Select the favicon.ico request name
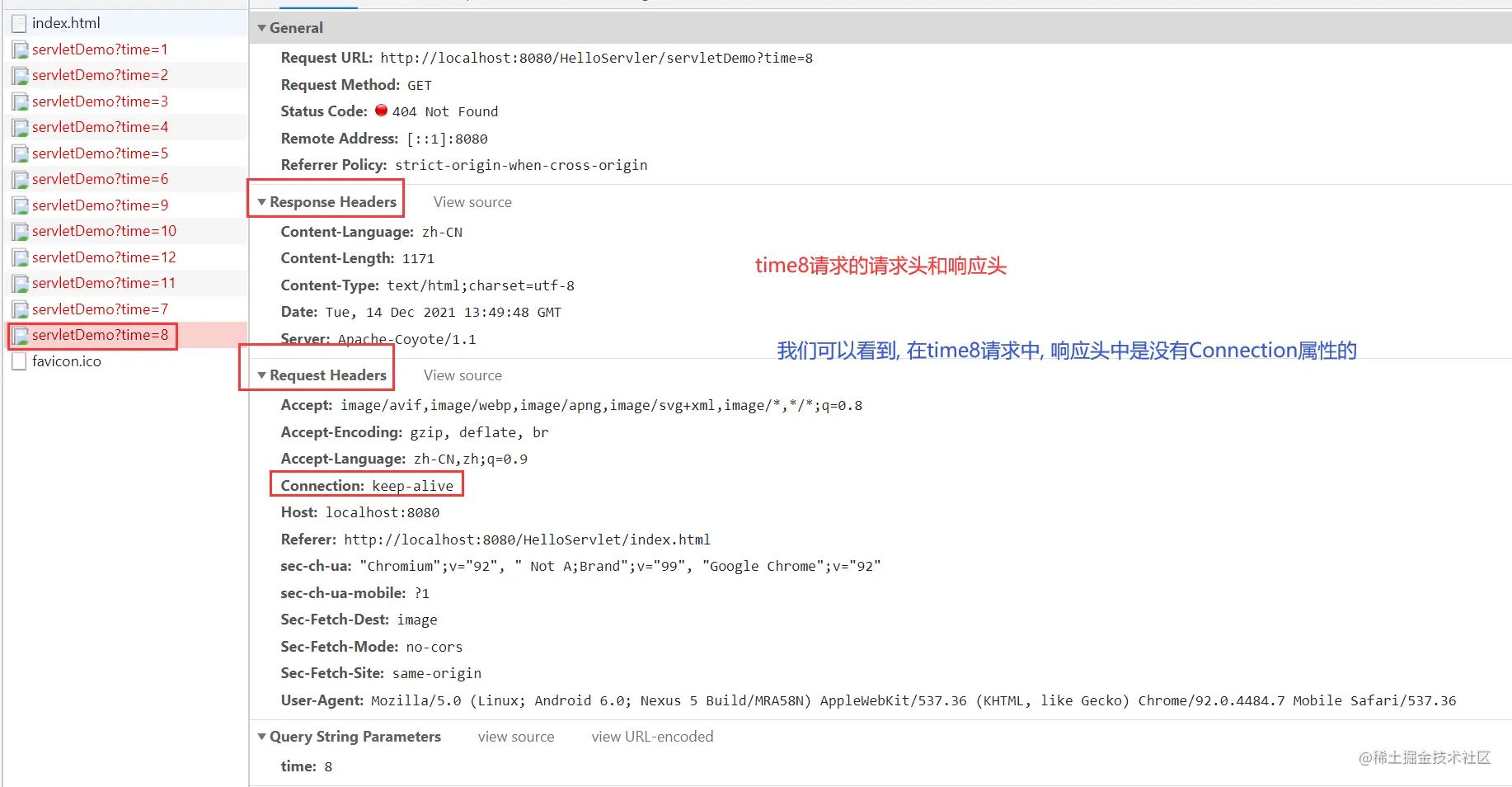This screenshot has height=787, width=1512. (x=67, y=361)
